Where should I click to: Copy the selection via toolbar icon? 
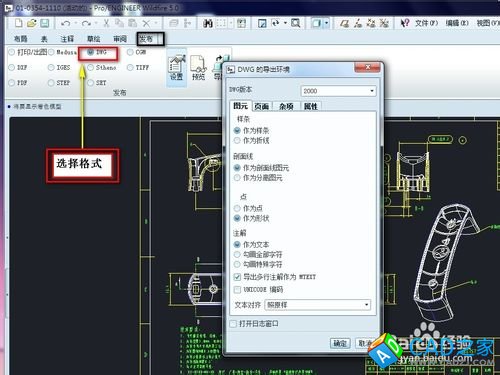(119, 23)
